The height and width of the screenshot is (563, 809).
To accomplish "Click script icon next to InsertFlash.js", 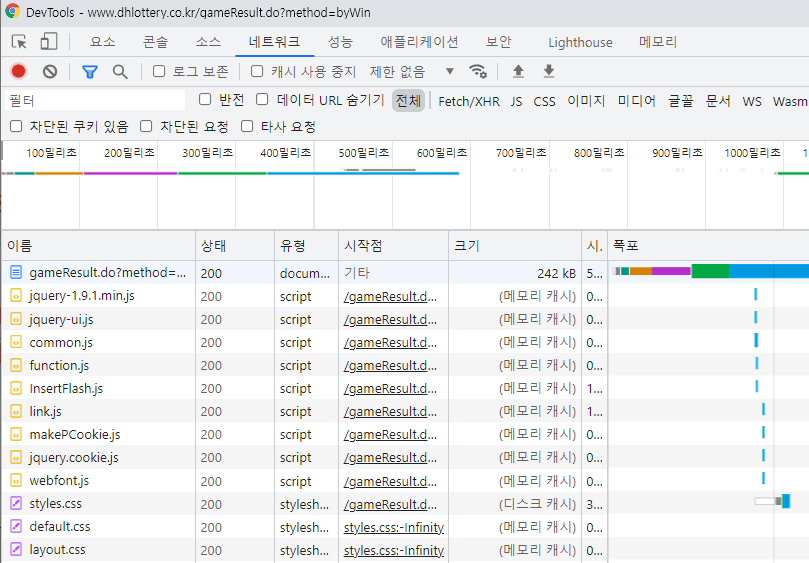I will click(x=16, y=388).
